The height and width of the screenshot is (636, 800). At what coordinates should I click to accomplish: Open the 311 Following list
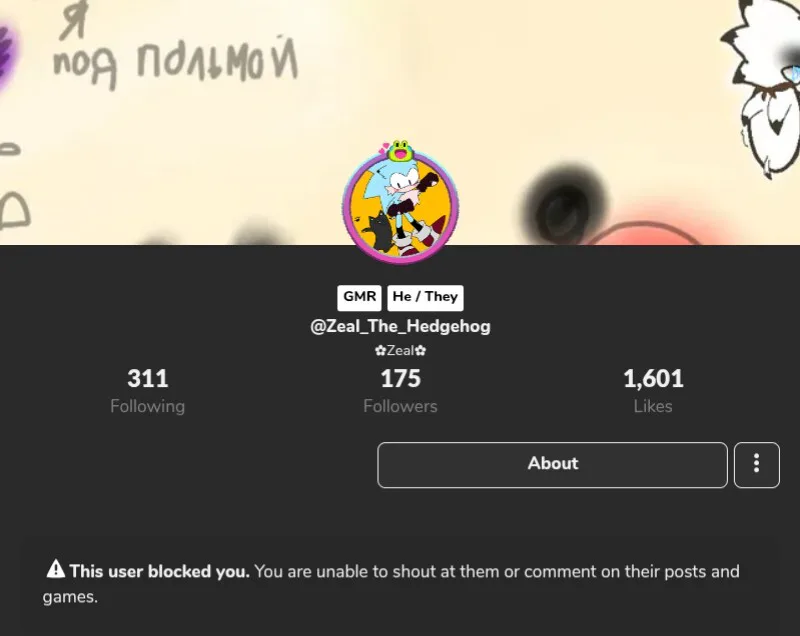[x=147, y=391]
